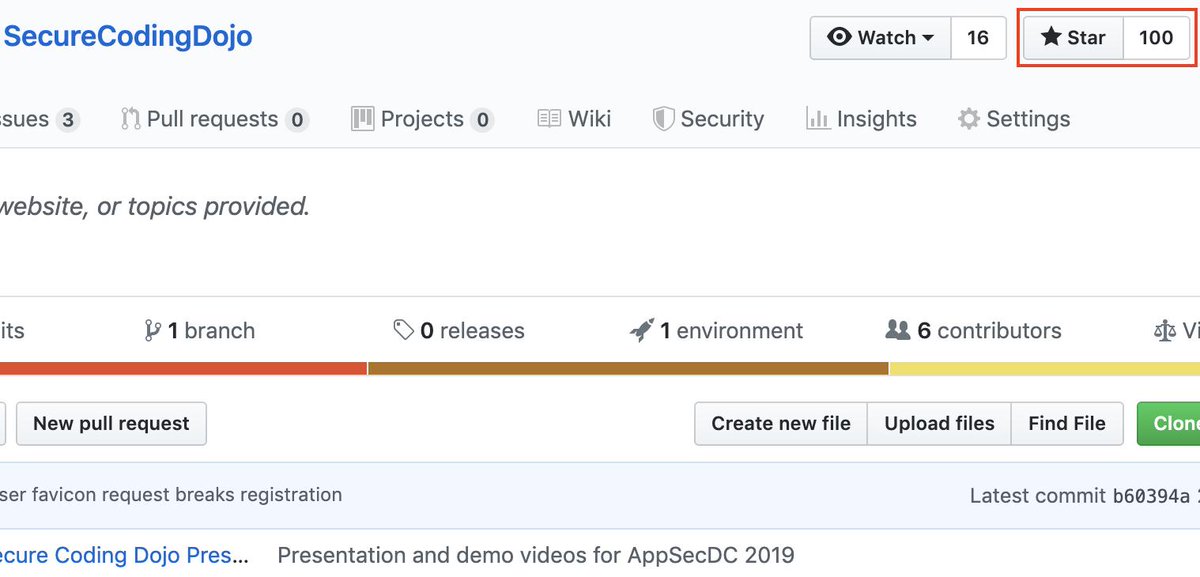The height and width of the screenshot is (577, 1200).
Task: Click Find File button
Action: 1067,424
